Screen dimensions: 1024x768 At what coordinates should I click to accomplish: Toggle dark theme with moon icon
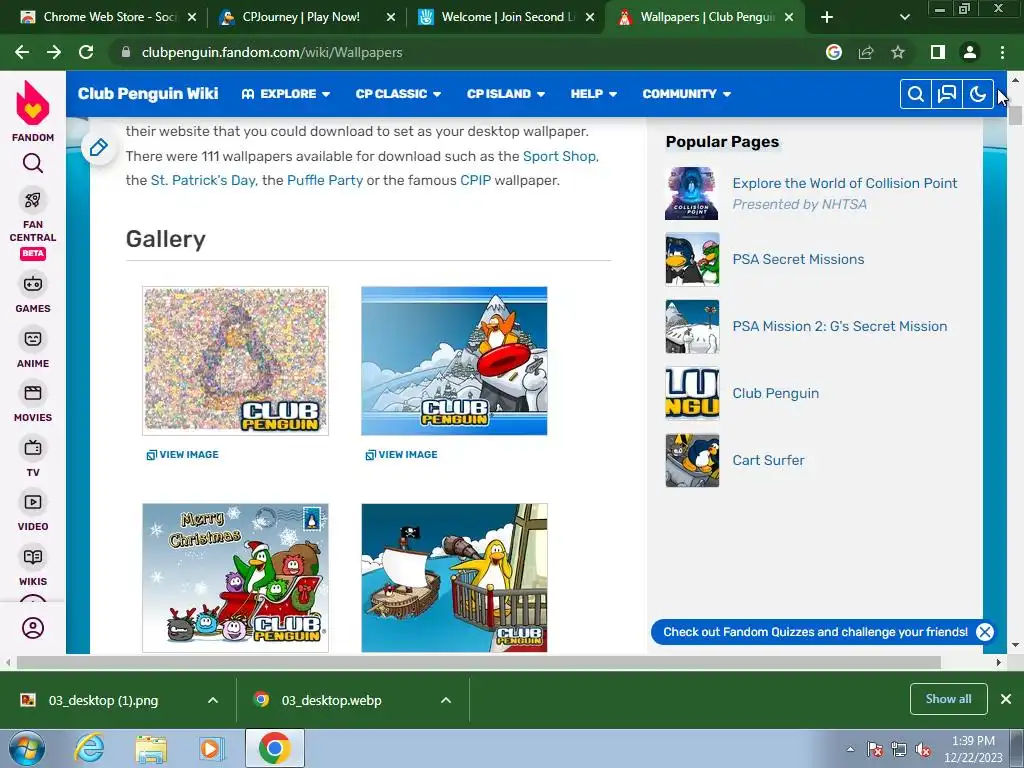click(978, 94)
